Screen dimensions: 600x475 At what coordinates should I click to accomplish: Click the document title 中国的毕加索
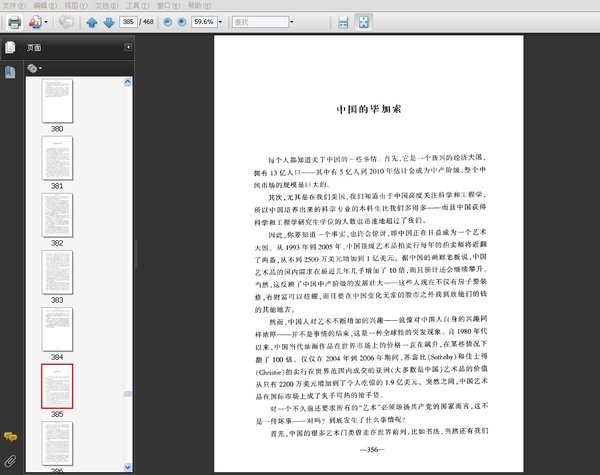click(369, 109)
